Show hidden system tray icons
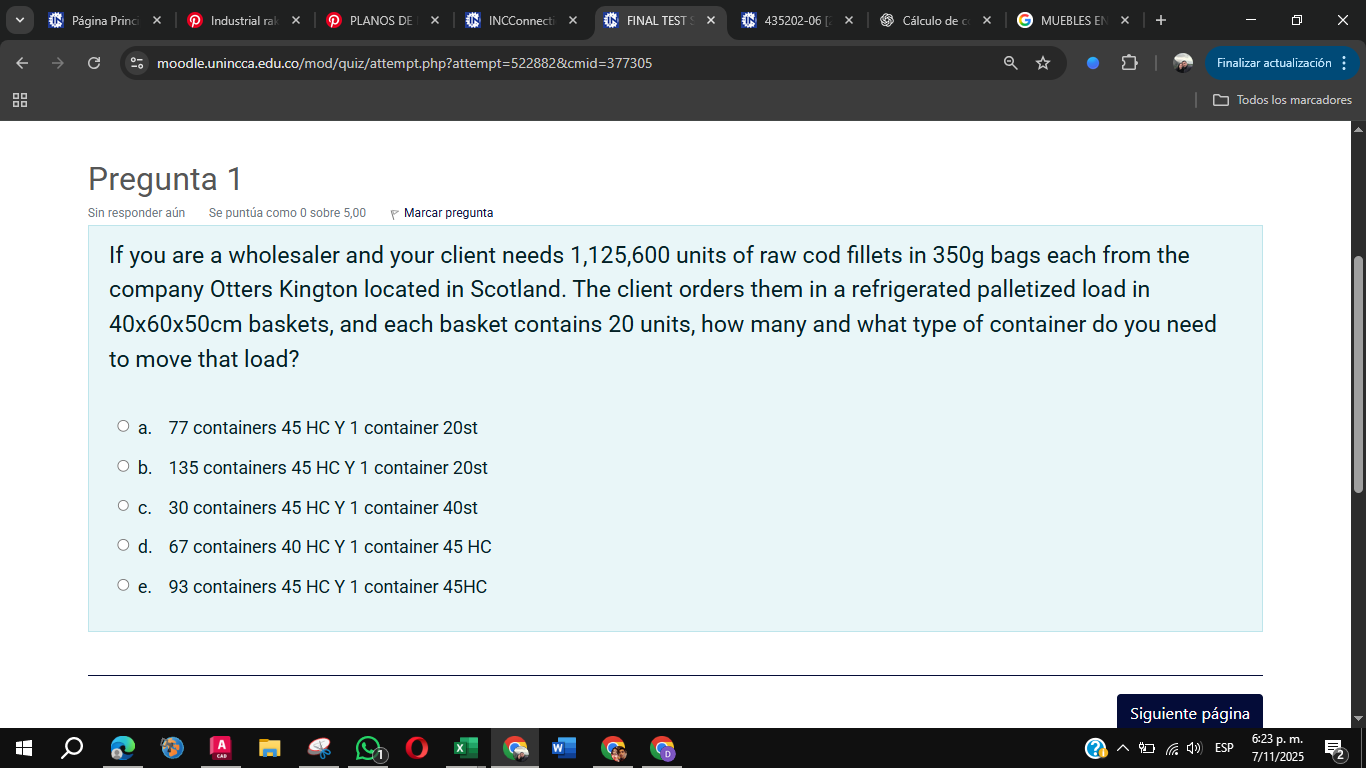 coord(1122,748)
